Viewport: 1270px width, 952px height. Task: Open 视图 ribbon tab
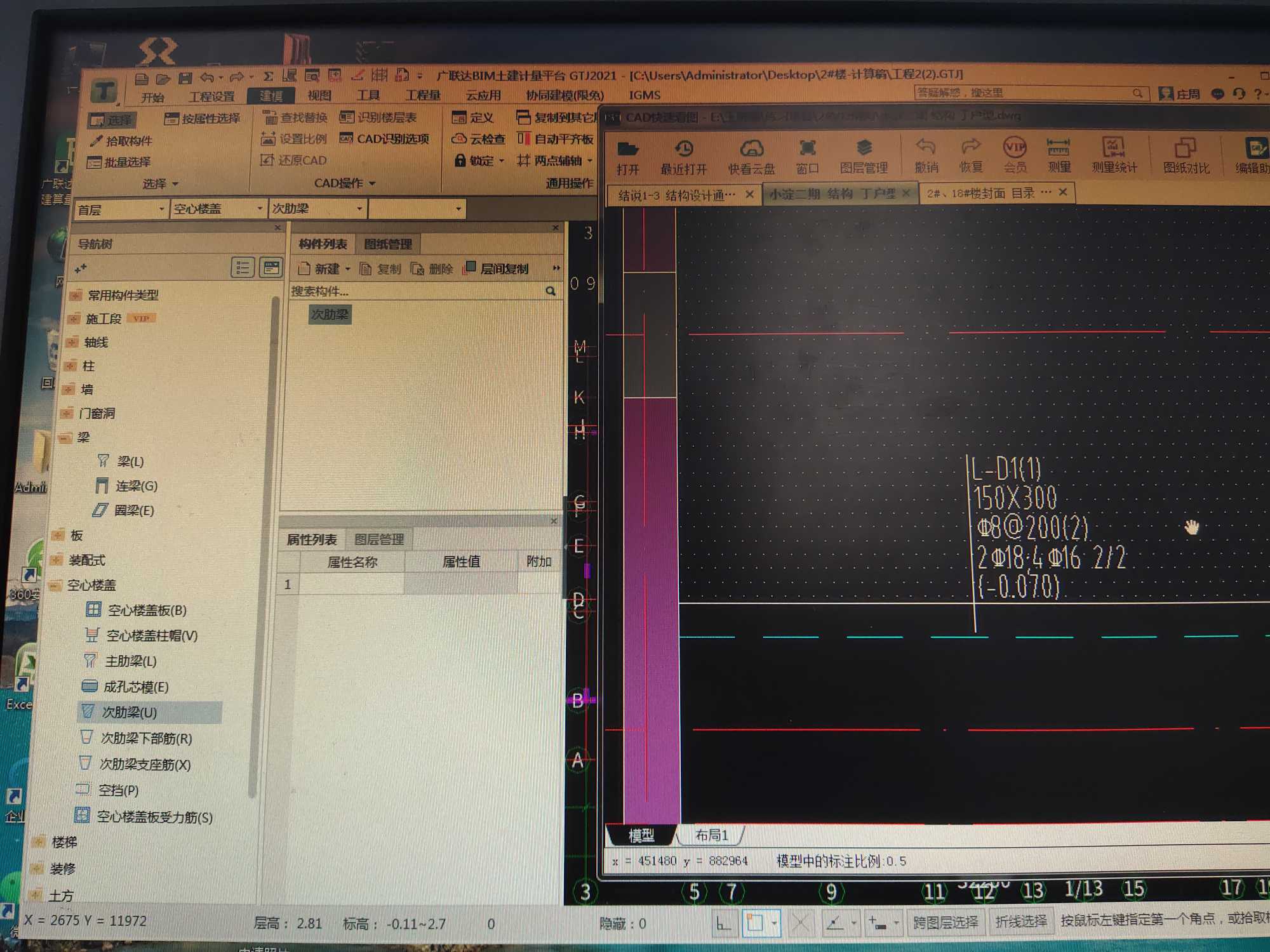[x=319, y=95]
